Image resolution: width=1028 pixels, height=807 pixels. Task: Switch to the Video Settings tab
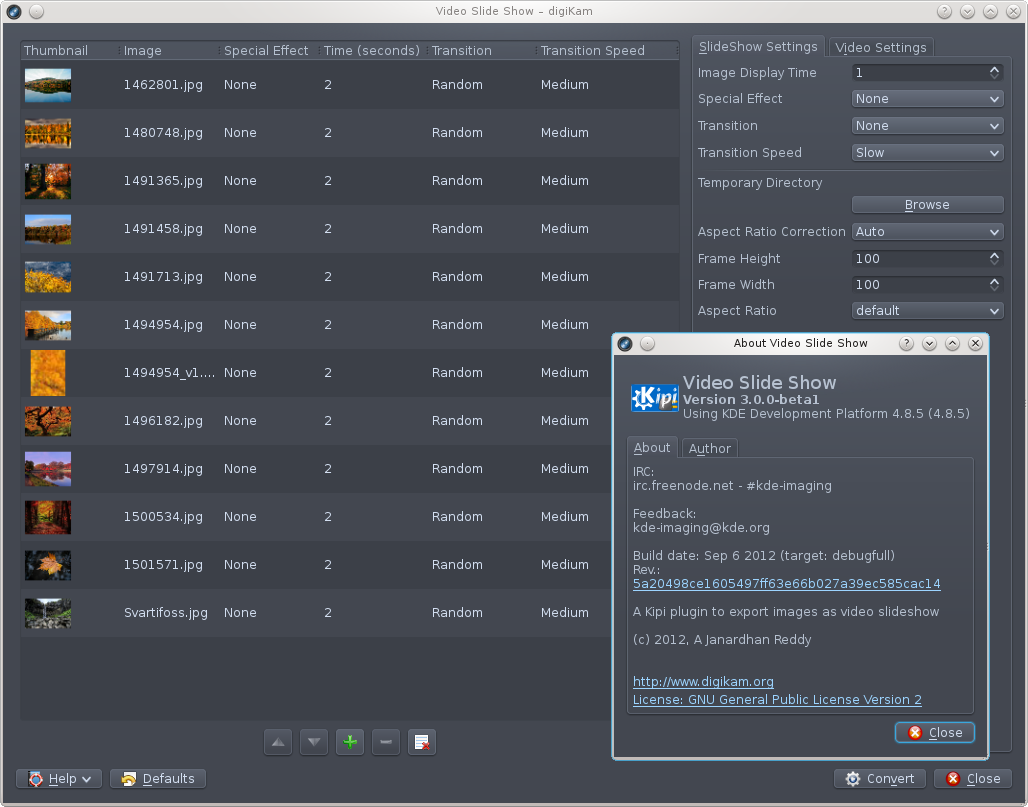(880, 47)
